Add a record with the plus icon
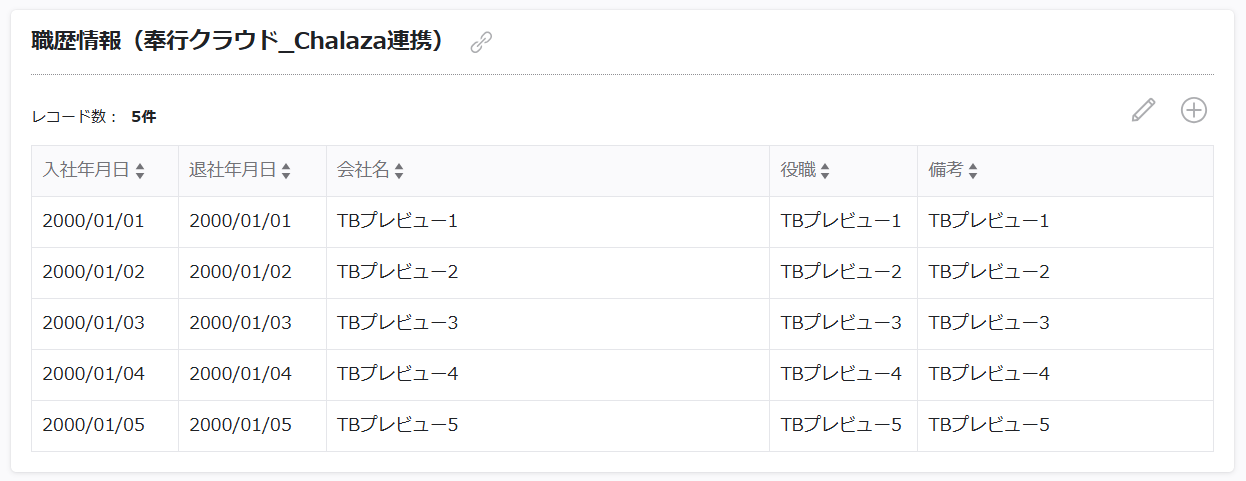The height and width of the screenshot is (481, 1246). click(x=1194, y=110)
